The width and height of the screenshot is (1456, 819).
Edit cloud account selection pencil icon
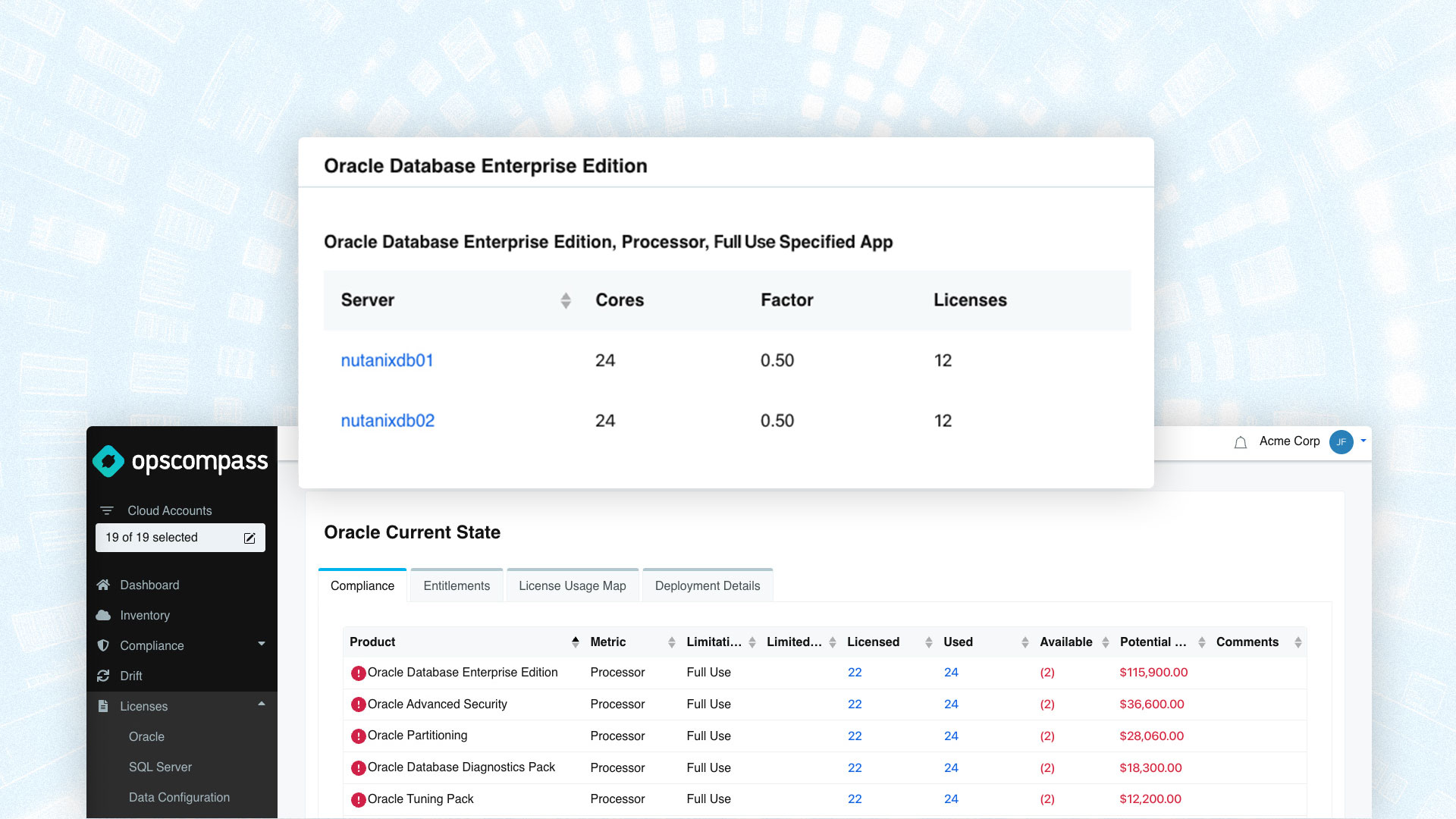click(x=249, y=538)
